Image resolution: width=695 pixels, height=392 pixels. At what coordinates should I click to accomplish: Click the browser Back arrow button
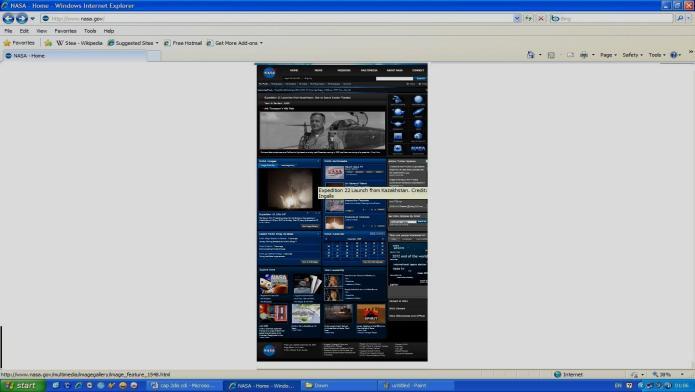coord(8,18)
